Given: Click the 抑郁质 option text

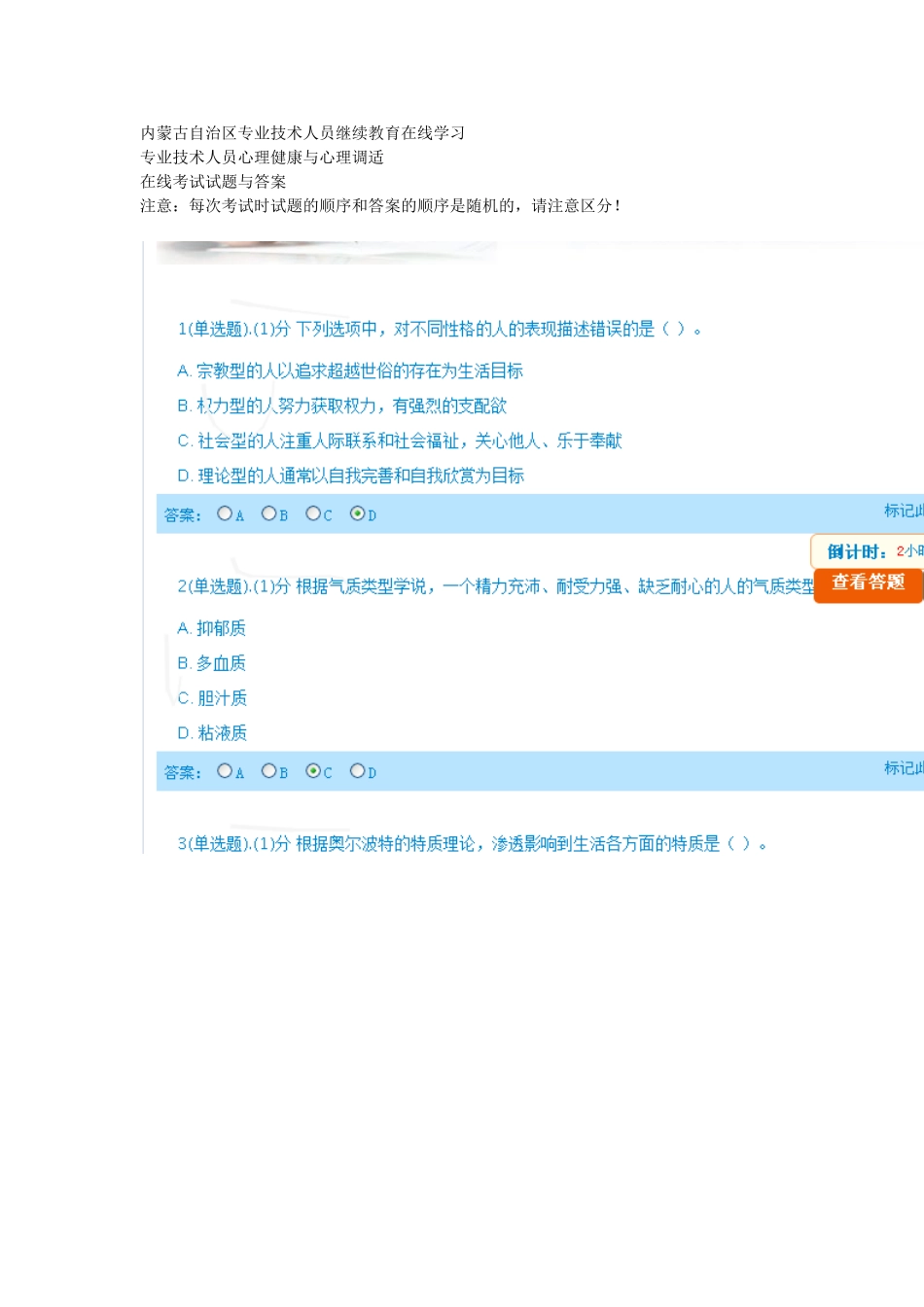Looking at the screenshot, I should coord(221,628).
